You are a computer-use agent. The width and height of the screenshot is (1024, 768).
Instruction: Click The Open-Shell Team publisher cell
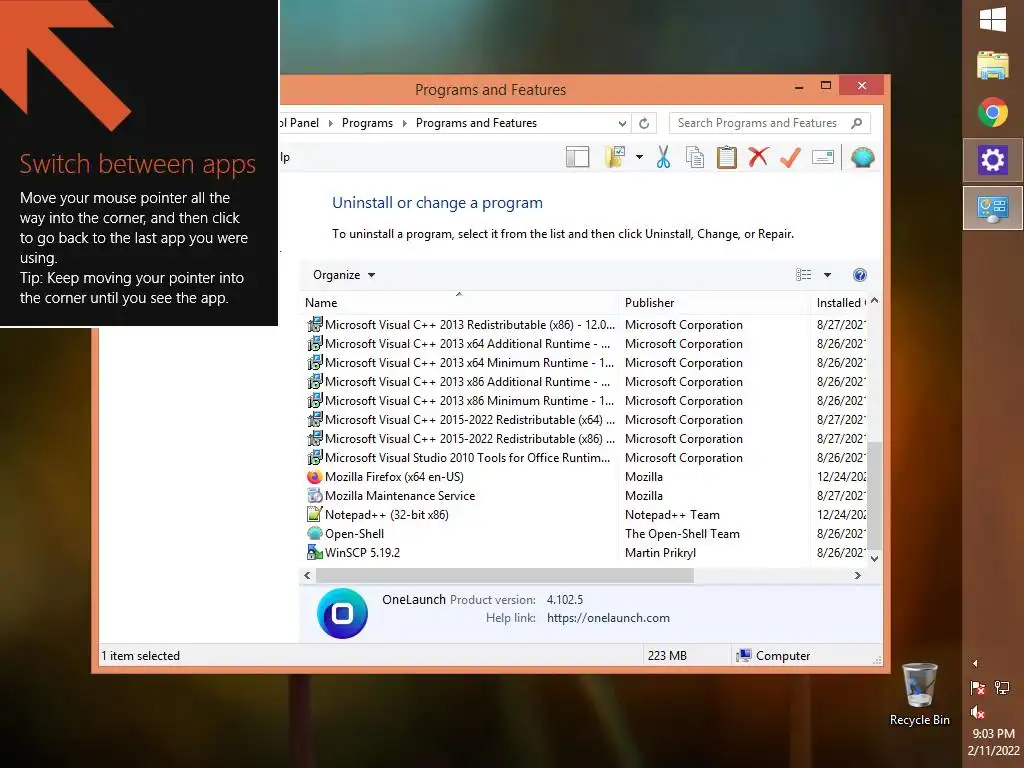pyautogui.click(x=682, y=534)
